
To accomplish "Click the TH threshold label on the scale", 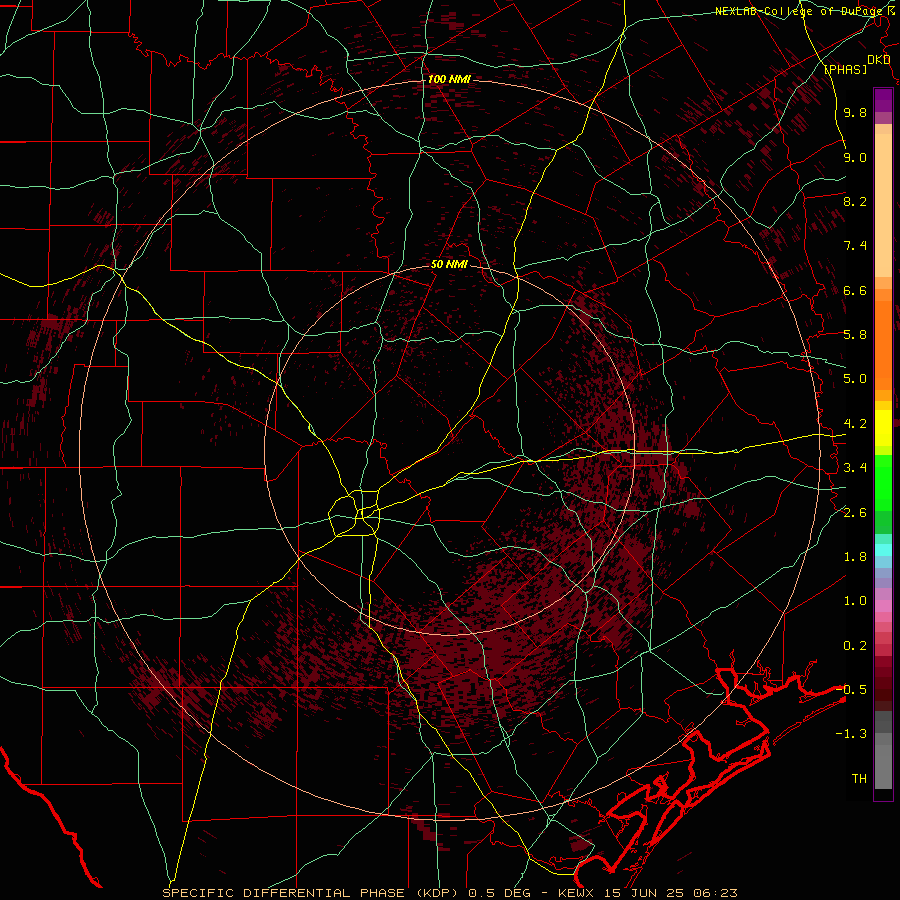I will click(x=859, y=779).
